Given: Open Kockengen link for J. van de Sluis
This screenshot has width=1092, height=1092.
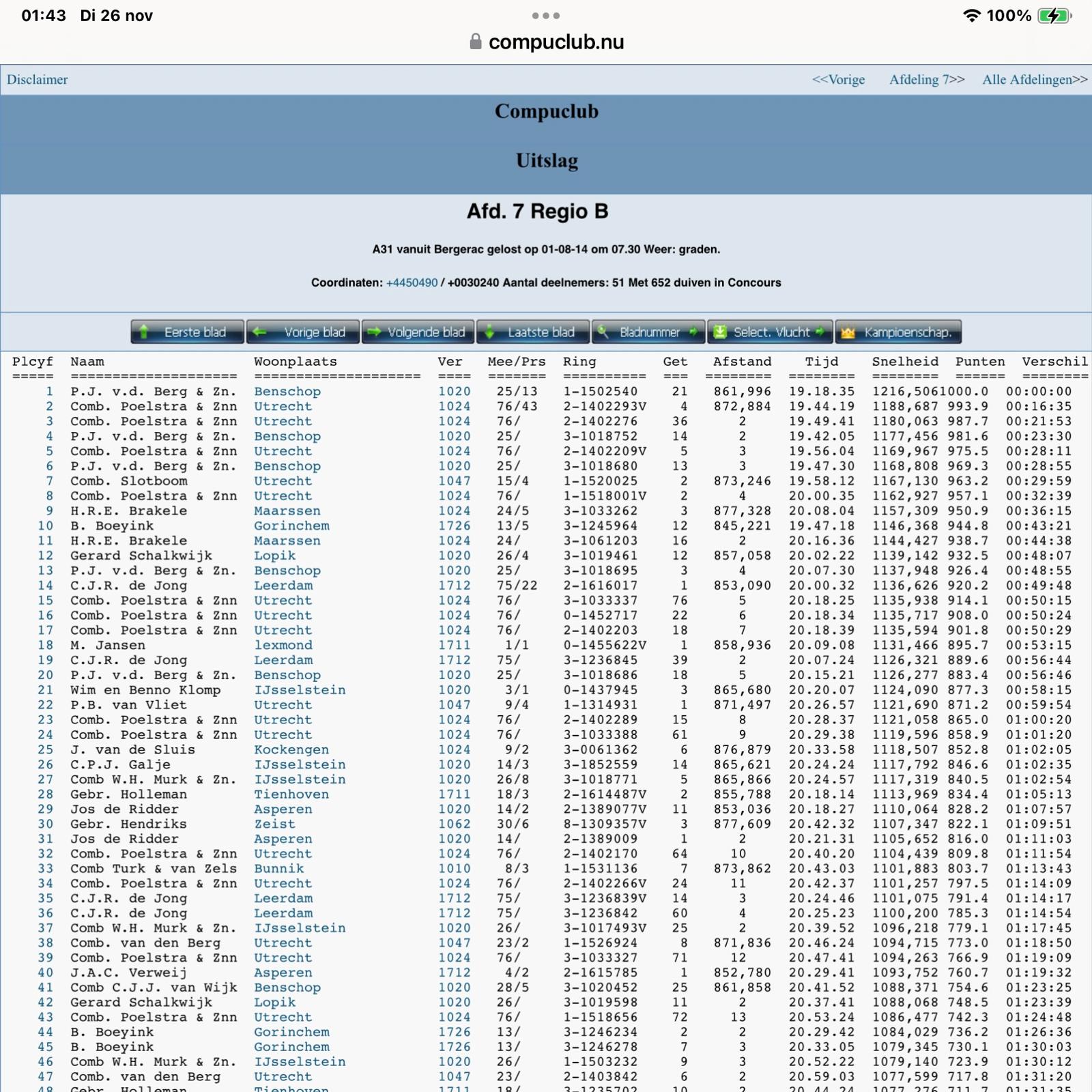Looking at the screenshot, I should pyautogui.click(x=291, y=750).
